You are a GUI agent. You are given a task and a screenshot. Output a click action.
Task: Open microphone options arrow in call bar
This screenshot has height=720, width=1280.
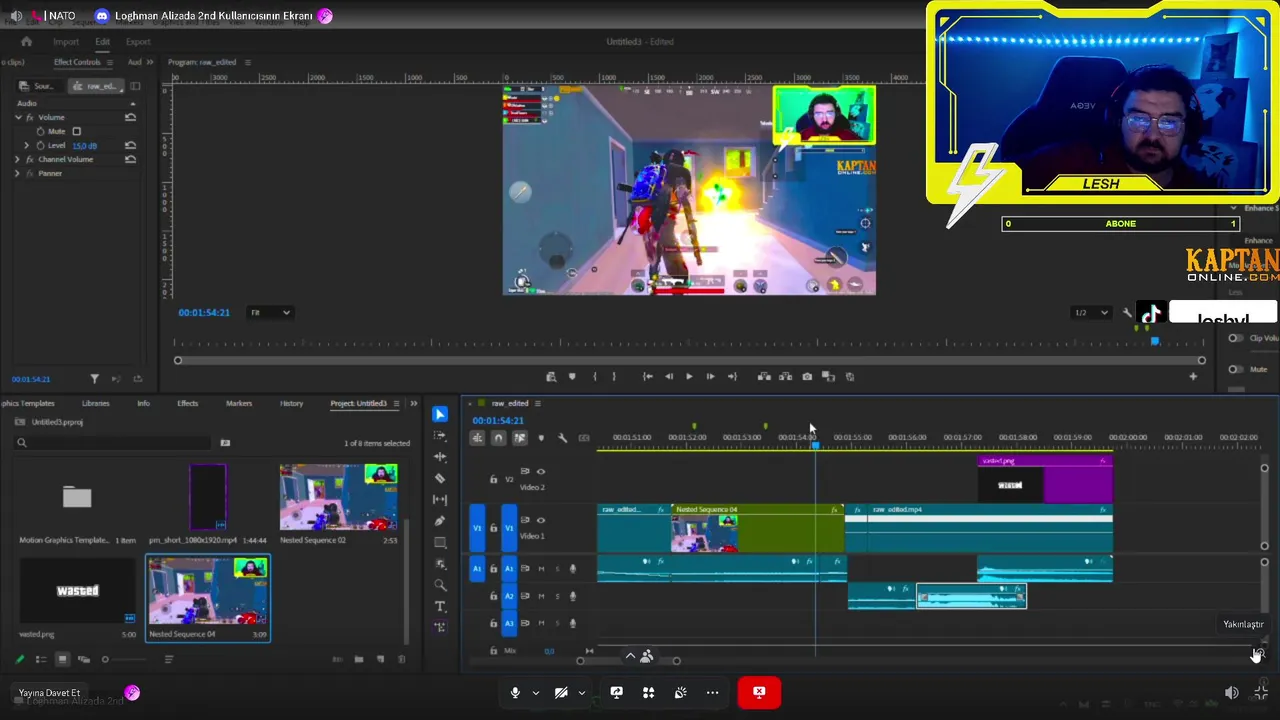536,693
